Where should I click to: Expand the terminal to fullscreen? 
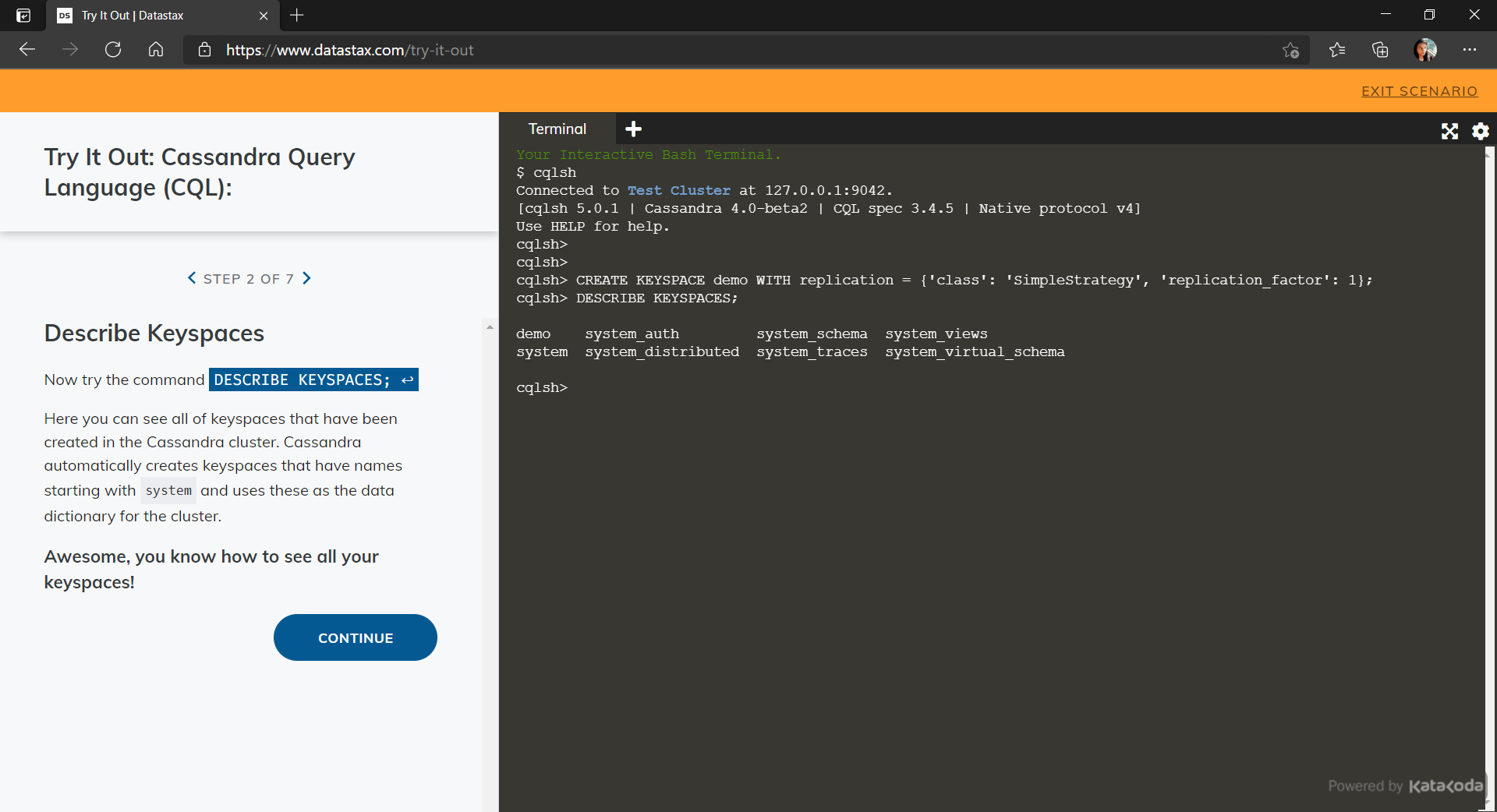[x=1449, y=131]
